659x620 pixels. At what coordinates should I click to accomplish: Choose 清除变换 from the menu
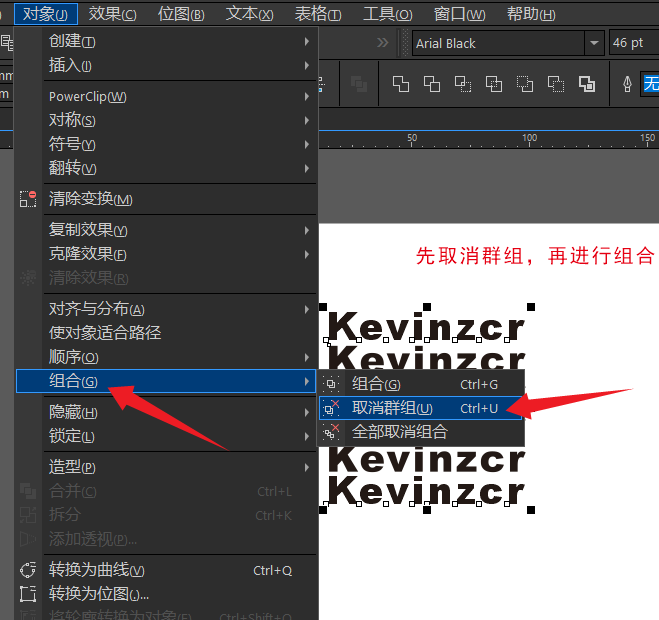[x=166, y=199]
